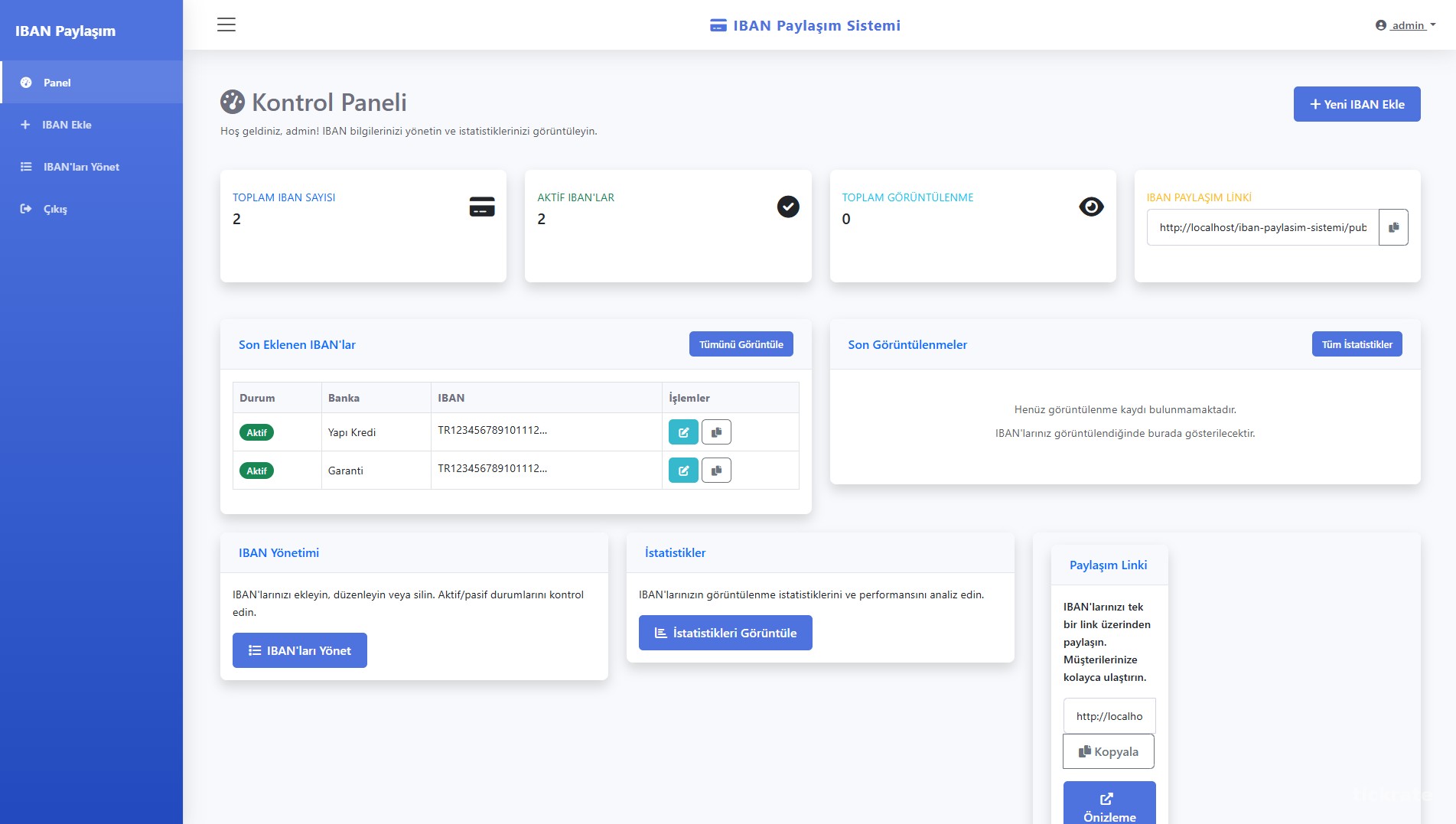
Task: Click the check icon in Aktif IBAN'lar card
Action: pyautogui.click(x=788, y=207)
